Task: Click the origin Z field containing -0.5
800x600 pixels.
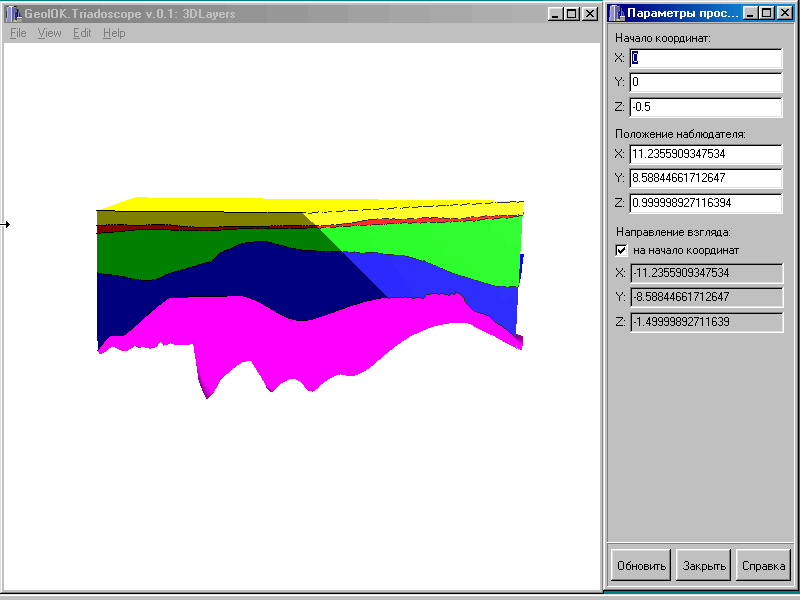Action: pos(705,106)
